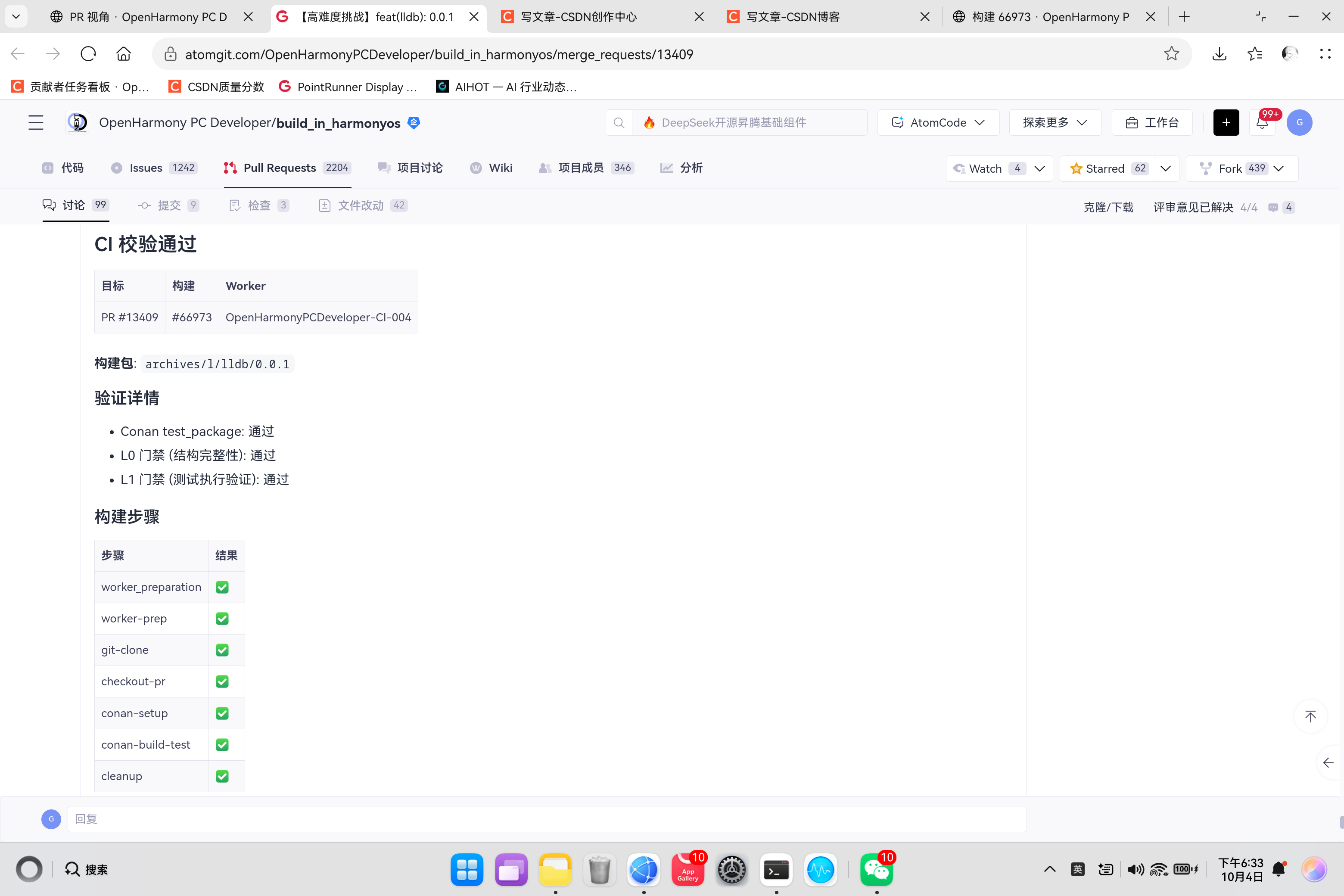This screenshot has width=1344, height=896.
Task: Click the 克隆/下载 link
Action: 1108,208
